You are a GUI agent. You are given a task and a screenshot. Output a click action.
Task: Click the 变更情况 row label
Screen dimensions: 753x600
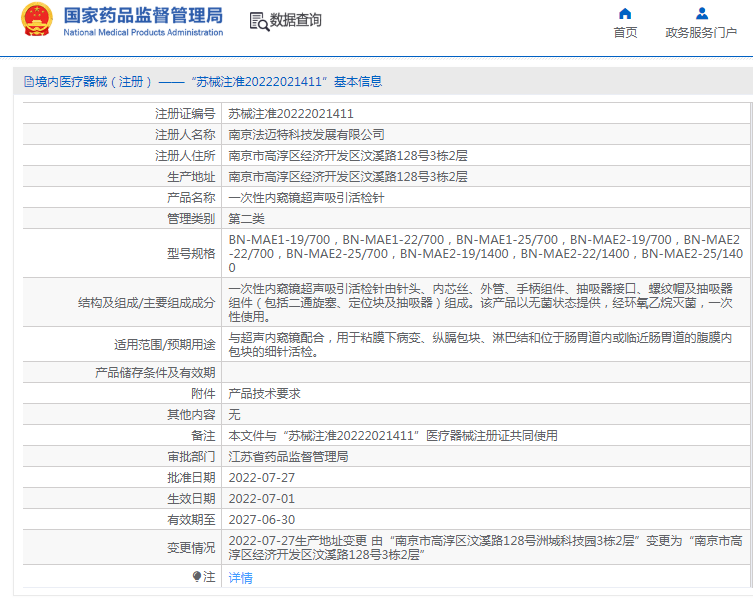(x=191, y=548)
